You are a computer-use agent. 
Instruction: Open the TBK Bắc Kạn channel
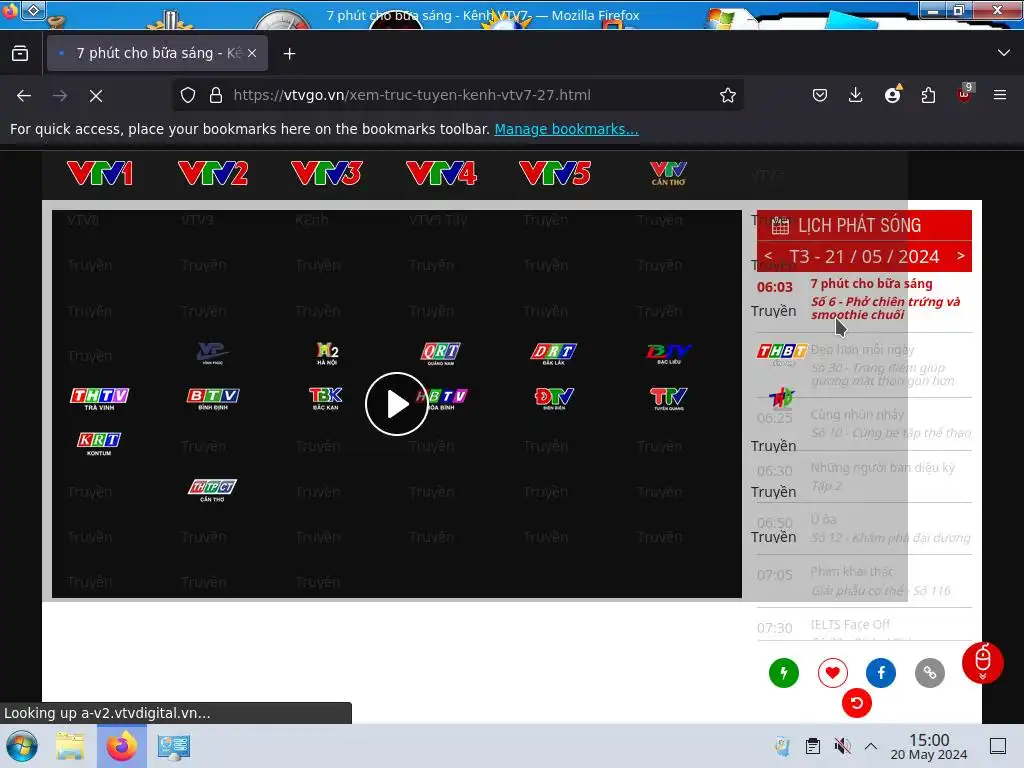point(325,398)
